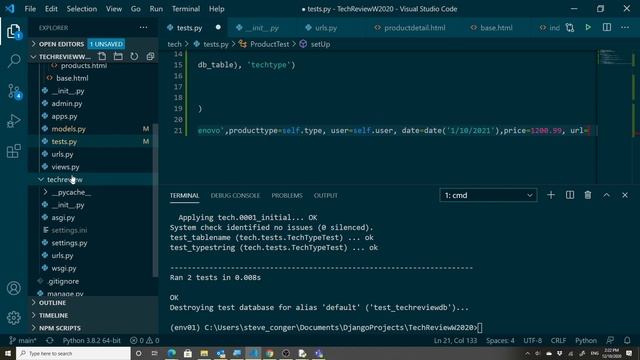The width and height of the screenshot is (640, 360).
Task: Add a new terminal with plus icon
Action: coord(551,195)
